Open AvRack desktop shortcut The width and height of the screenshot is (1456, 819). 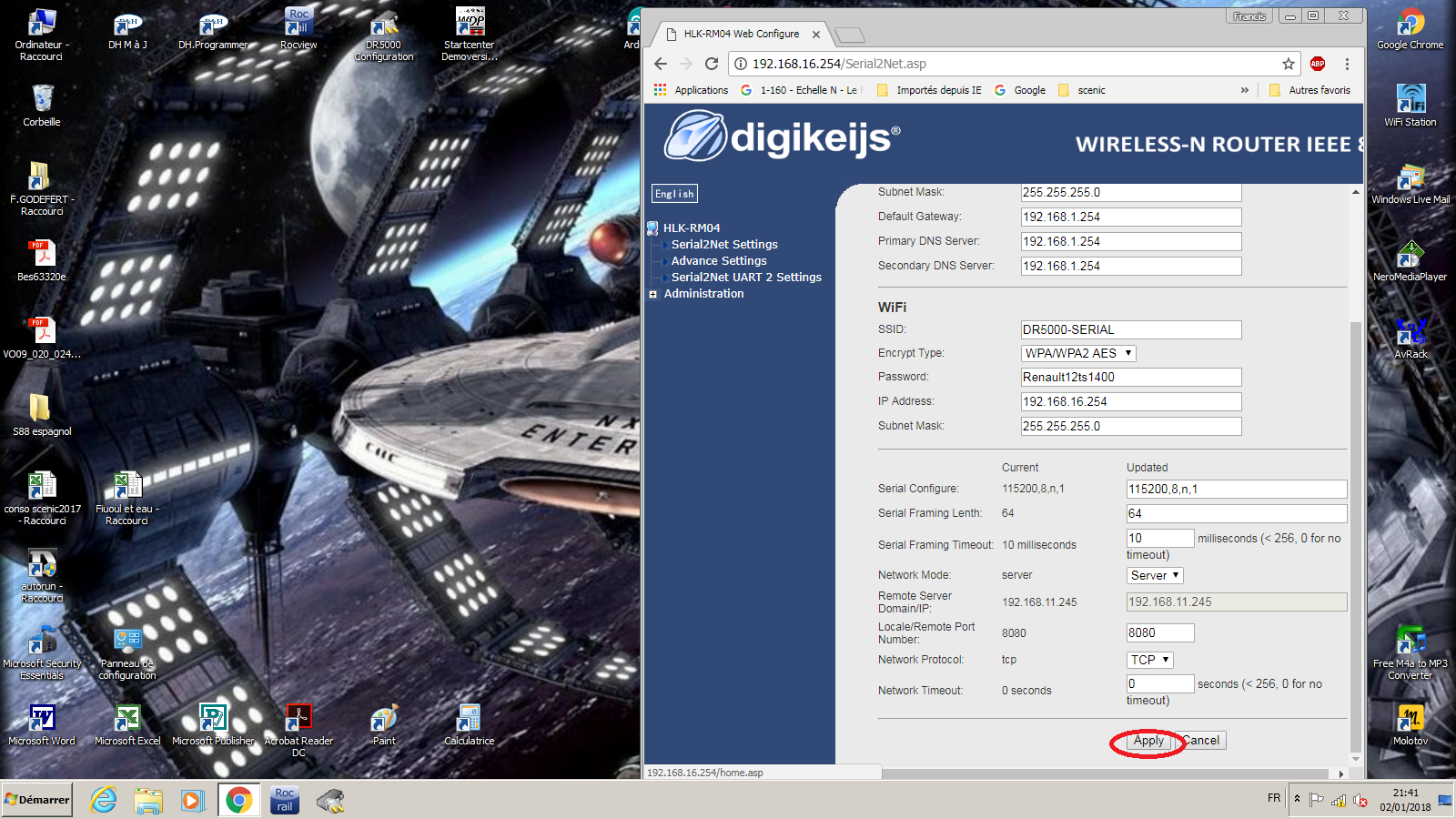click(1410, 338)
